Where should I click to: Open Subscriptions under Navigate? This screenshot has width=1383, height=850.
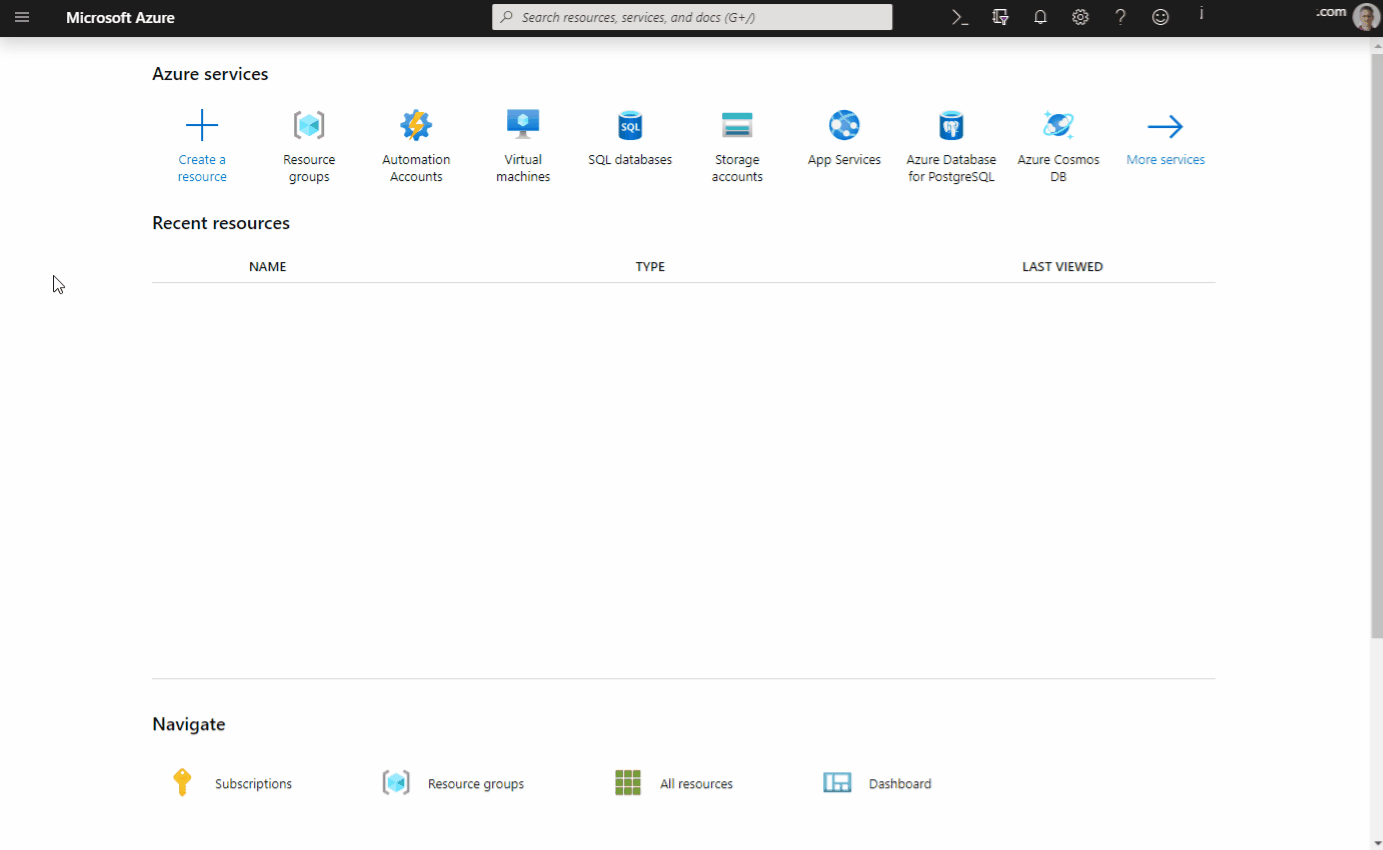click(x=252, y=783)
